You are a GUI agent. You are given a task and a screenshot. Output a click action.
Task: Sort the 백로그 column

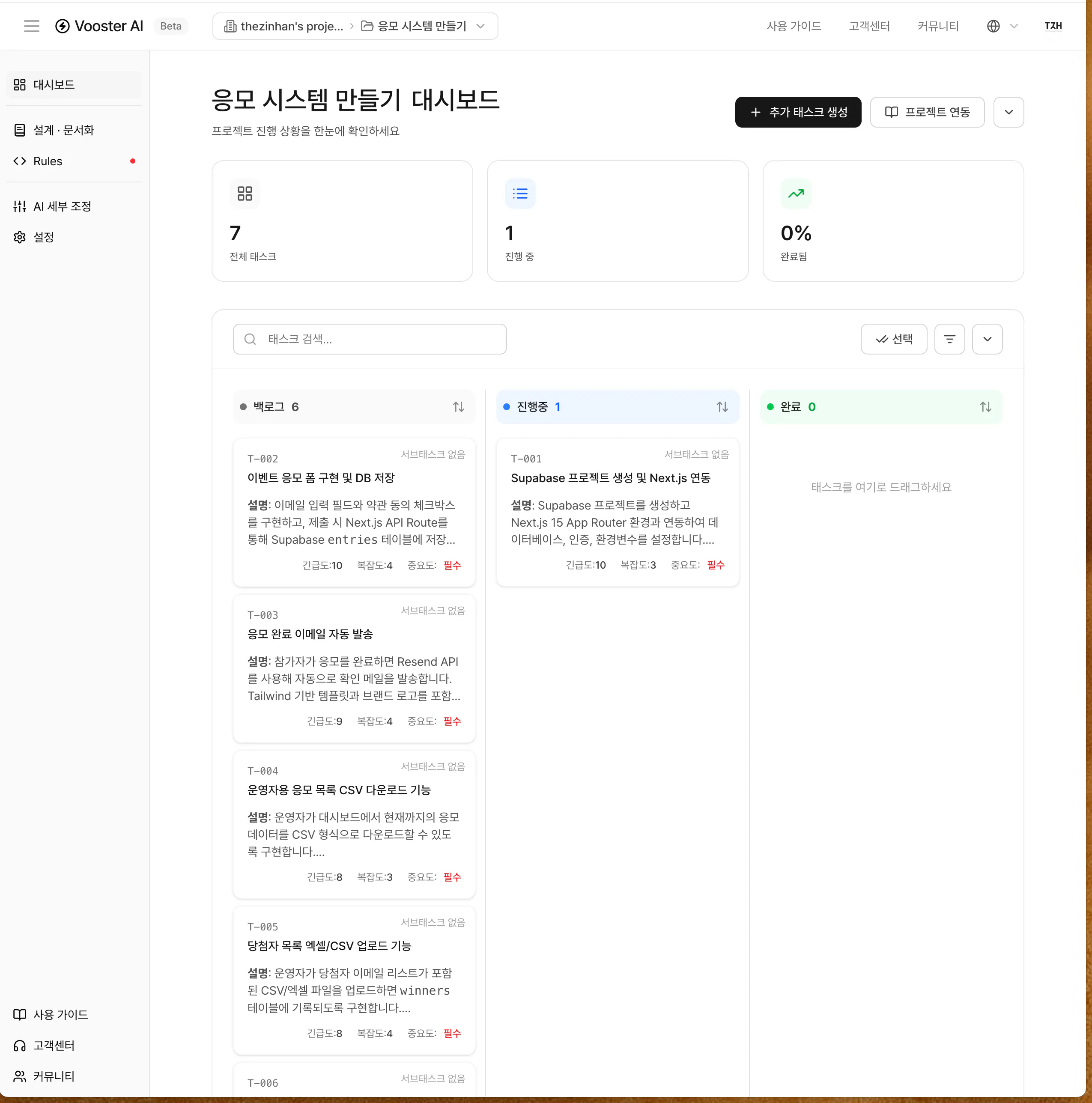coord(459,406)
